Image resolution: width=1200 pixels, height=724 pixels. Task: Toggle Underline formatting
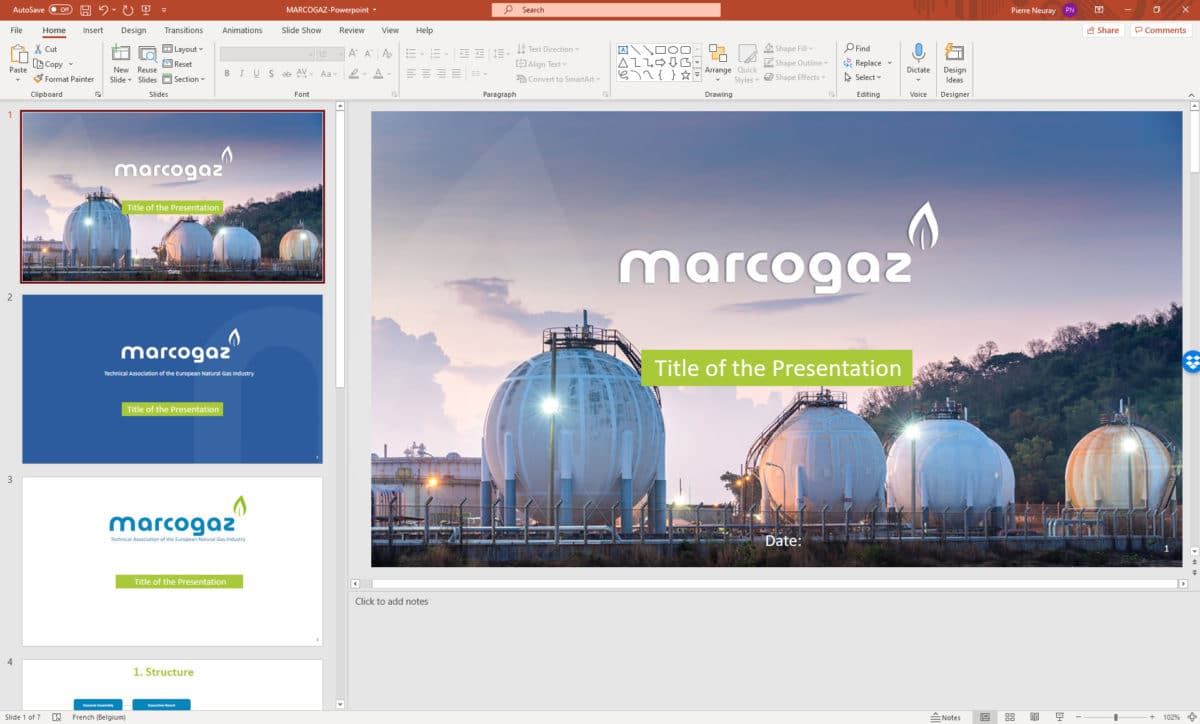[256, 73]
